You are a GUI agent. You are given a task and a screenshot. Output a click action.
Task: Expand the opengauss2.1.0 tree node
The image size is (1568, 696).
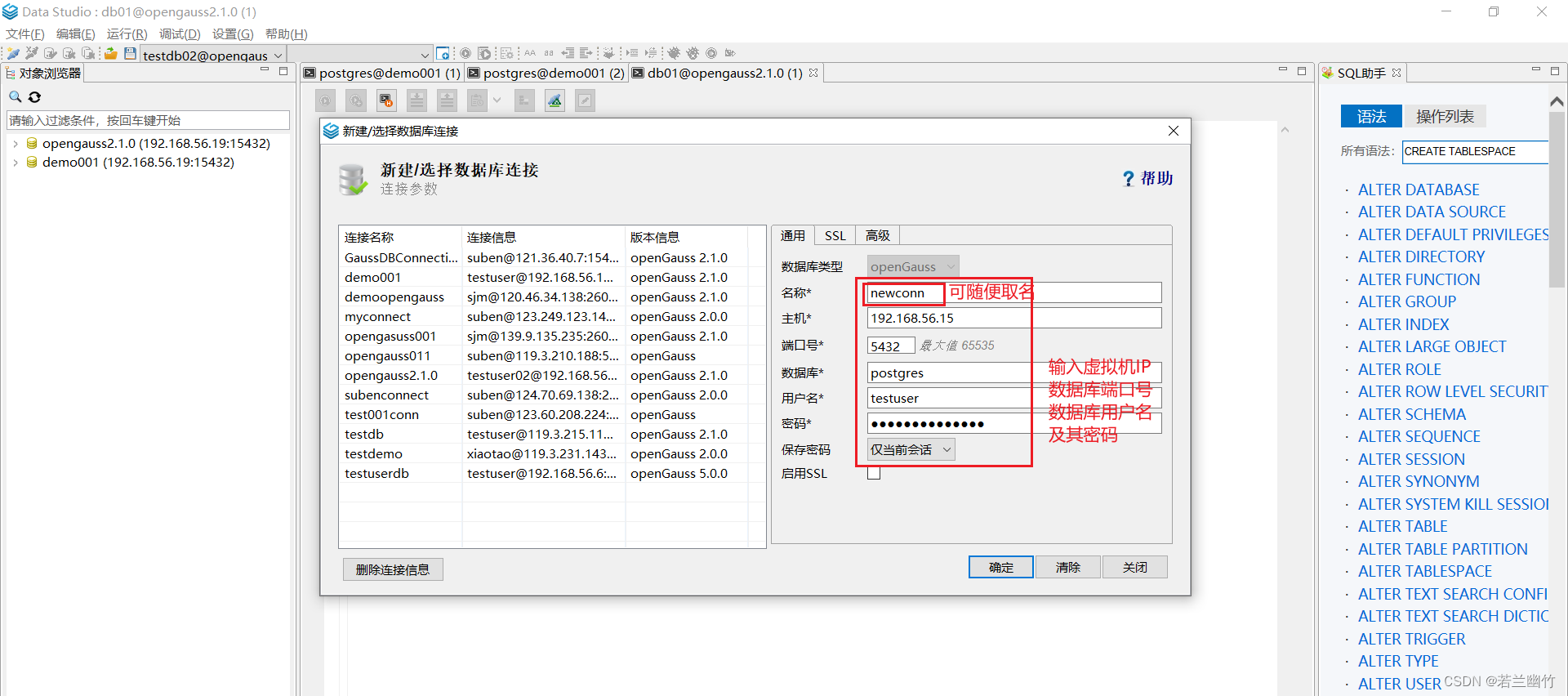pos(15,143)
